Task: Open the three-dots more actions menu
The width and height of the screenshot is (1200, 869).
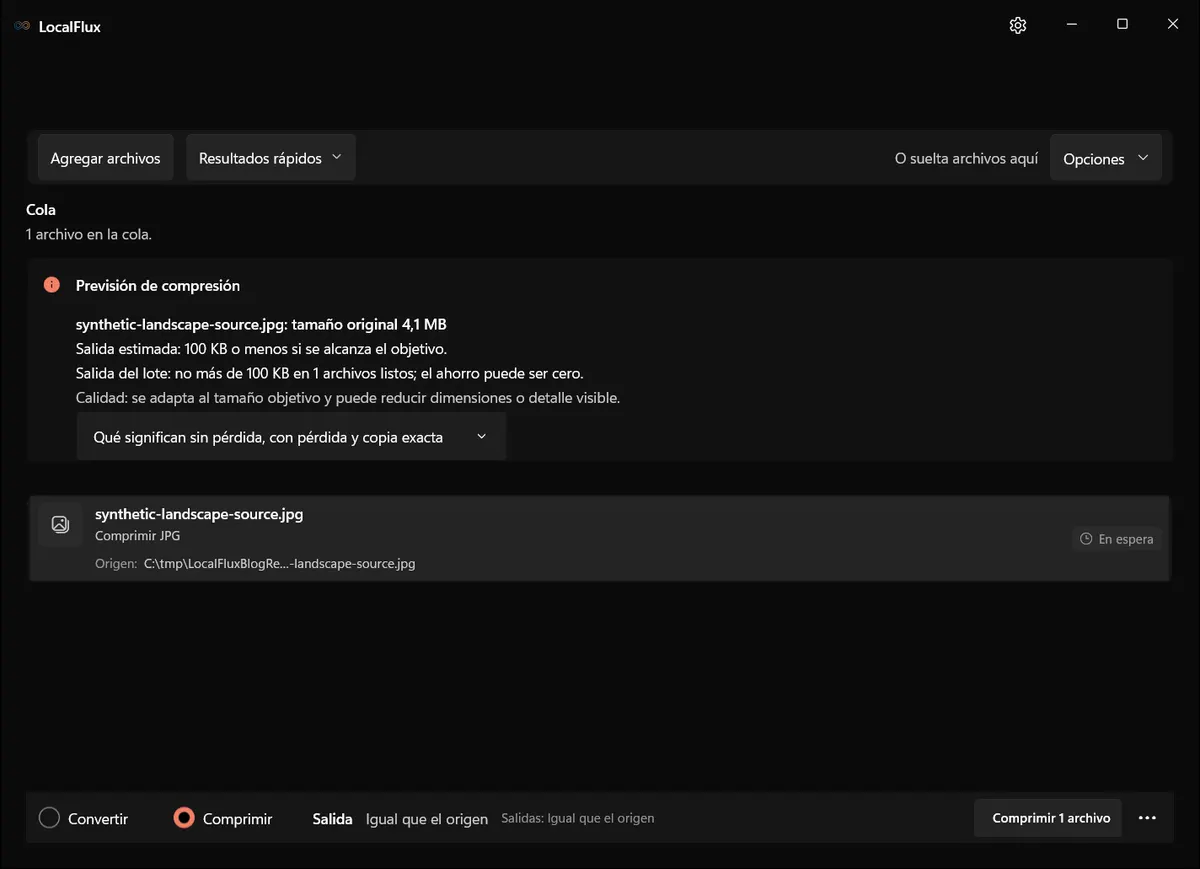Action: pyautogui.click(x=1147, y=818)
